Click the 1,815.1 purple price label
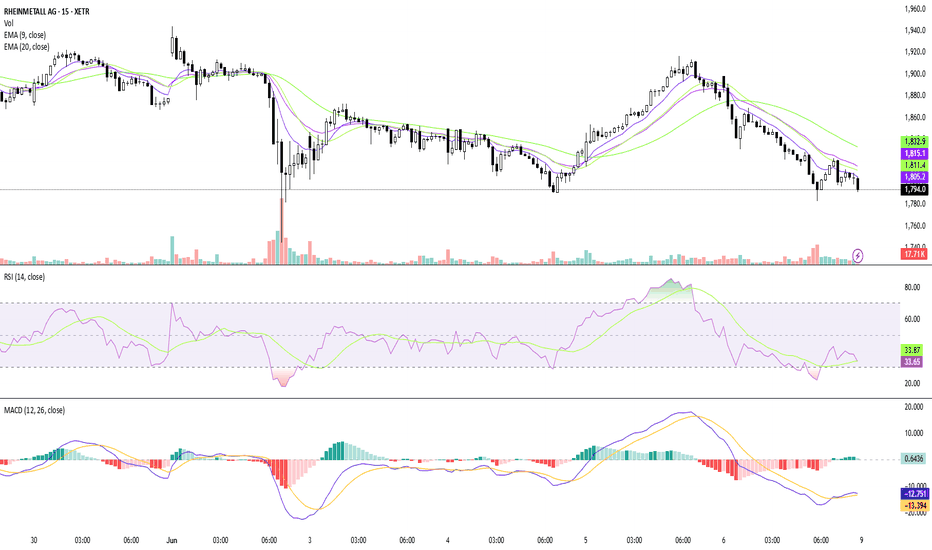This screenshot has height=550, width=932. (x=915, y=153)
